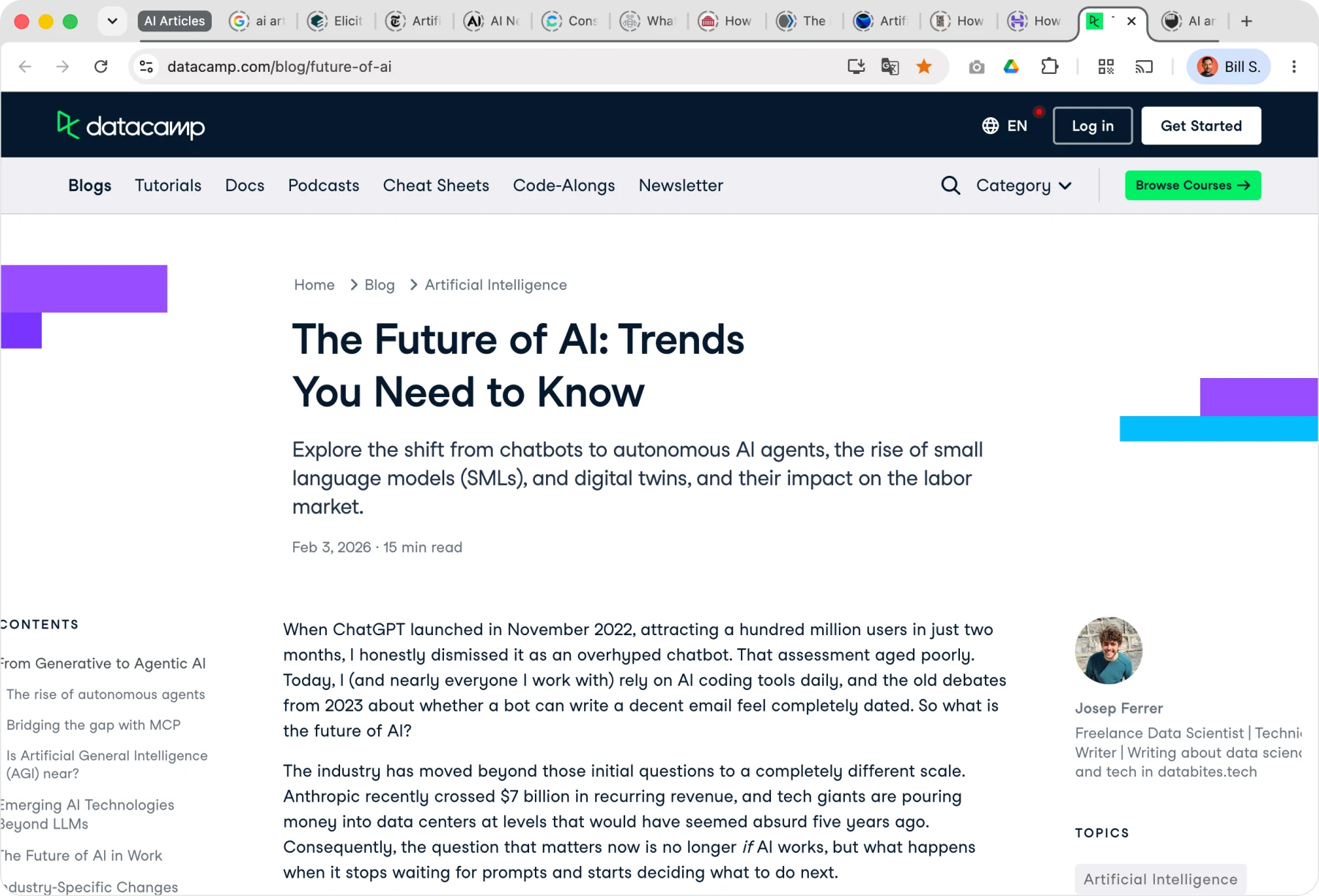Image resolution: width=1319 pixels, height=896 pixels.
Task: Go back to previous page
Action: [25, 67]
